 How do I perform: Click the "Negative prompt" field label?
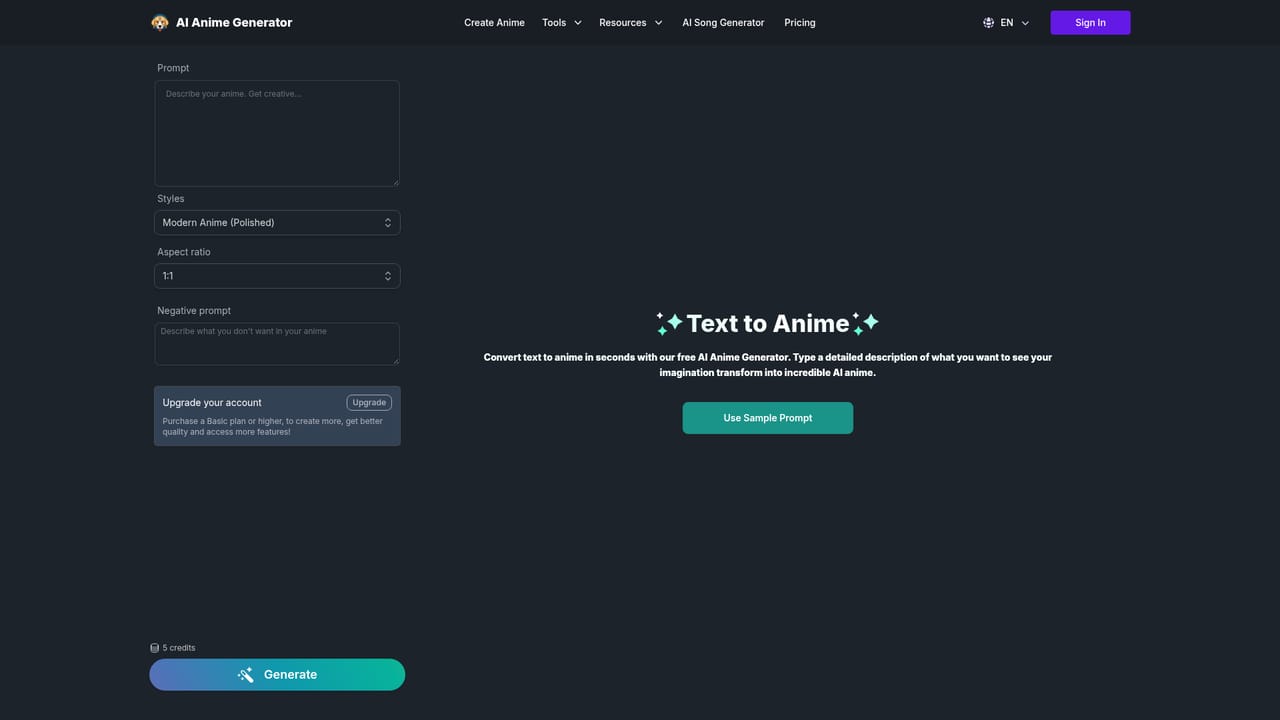(x=194, y=311)
